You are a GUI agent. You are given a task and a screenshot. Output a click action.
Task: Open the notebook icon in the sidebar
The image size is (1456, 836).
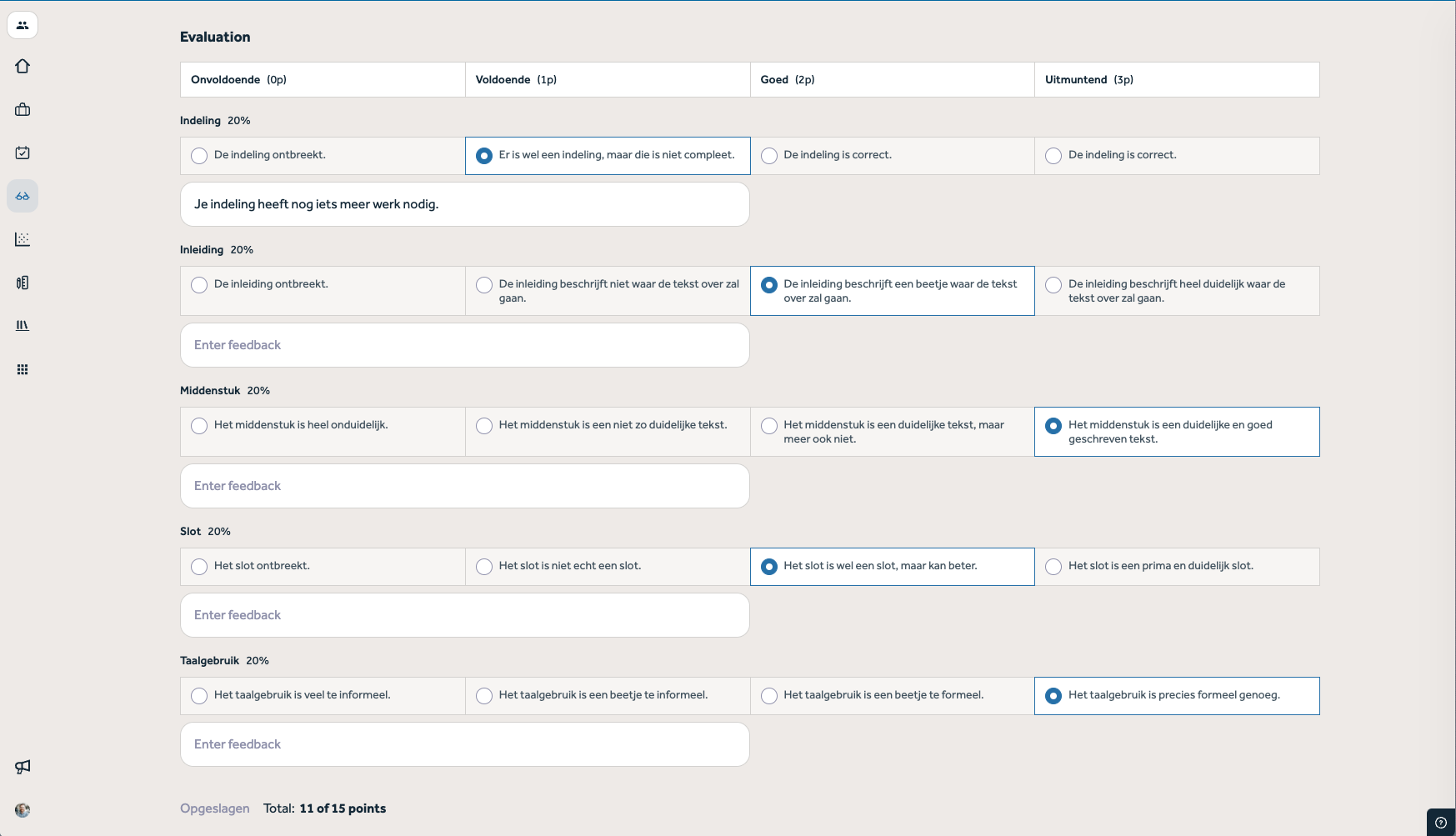pyautogui.click(x=23, y=283)
